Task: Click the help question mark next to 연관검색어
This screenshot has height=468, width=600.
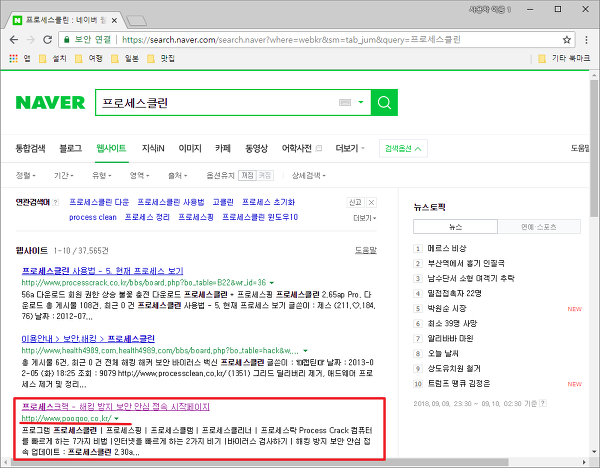Action: (56, 202)
